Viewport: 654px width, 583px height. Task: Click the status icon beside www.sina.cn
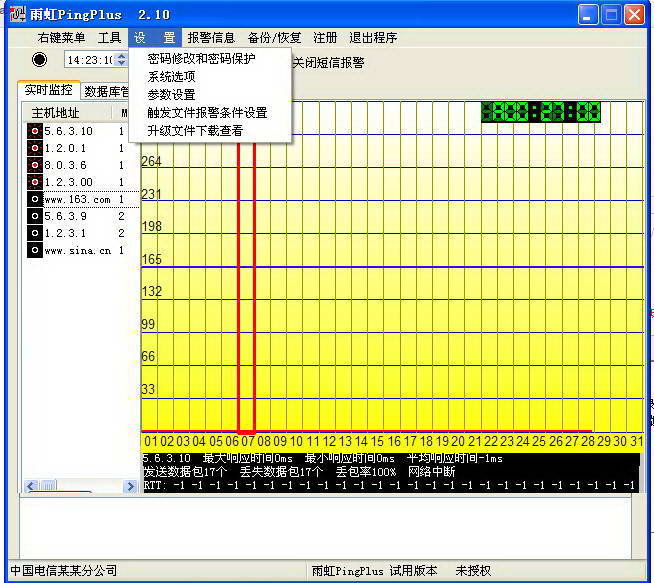tap(35, 250)
